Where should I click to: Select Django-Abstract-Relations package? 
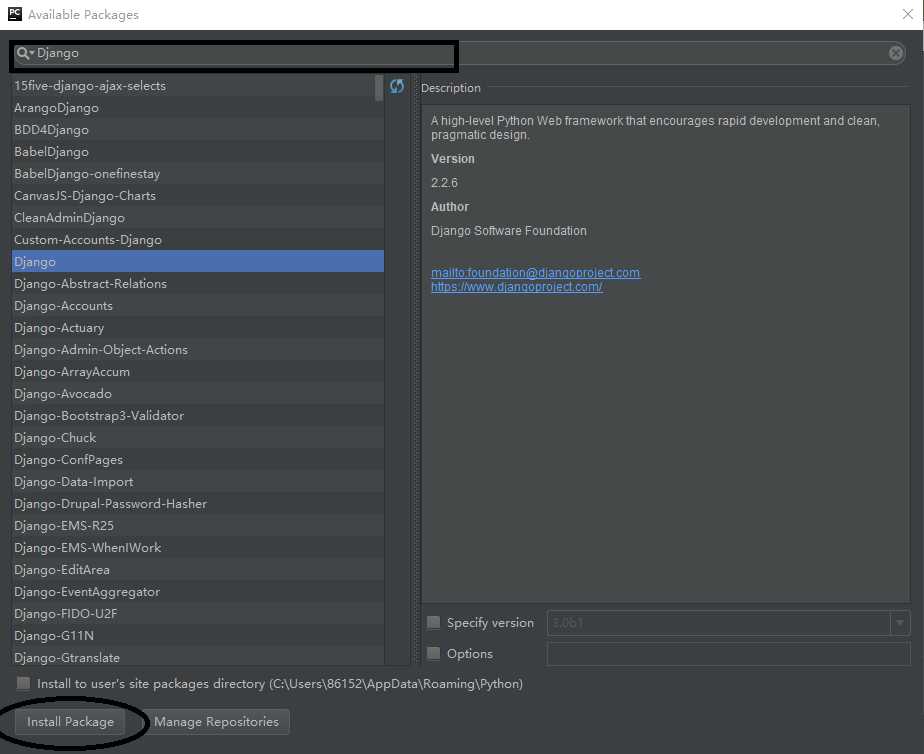(x=197, y=284)
